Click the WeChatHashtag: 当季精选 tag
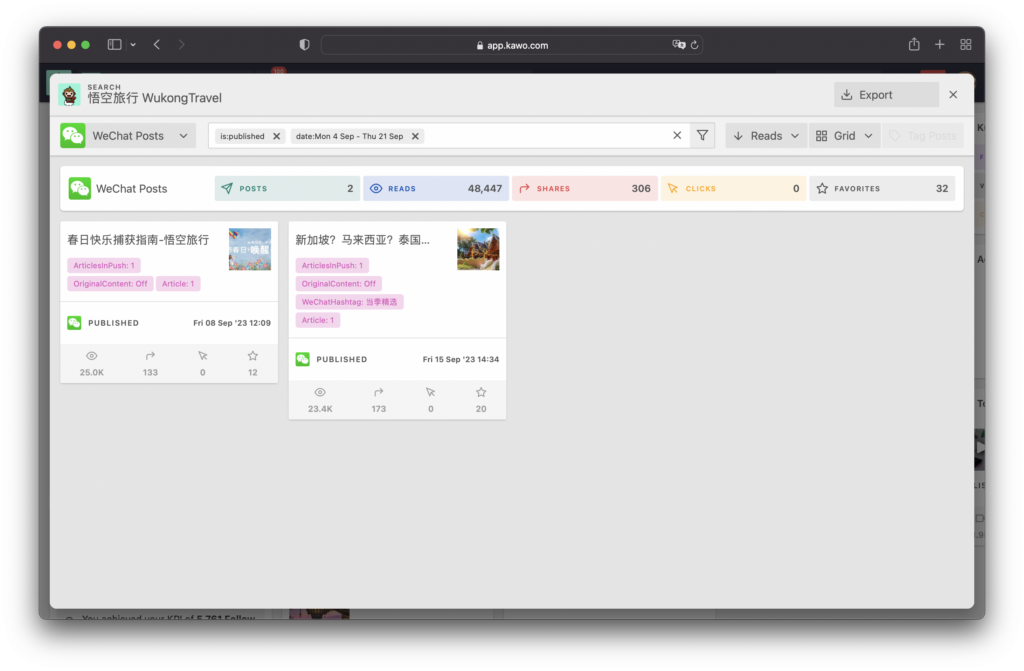Image resolution: width=1024 pixels, height=671 pixels. pyautogui.click(x=349, y=302)
